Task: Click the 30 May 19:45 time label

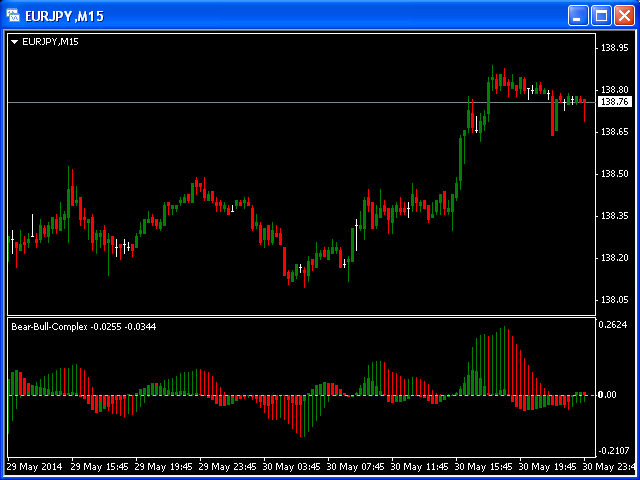Action: coord(548,466)
